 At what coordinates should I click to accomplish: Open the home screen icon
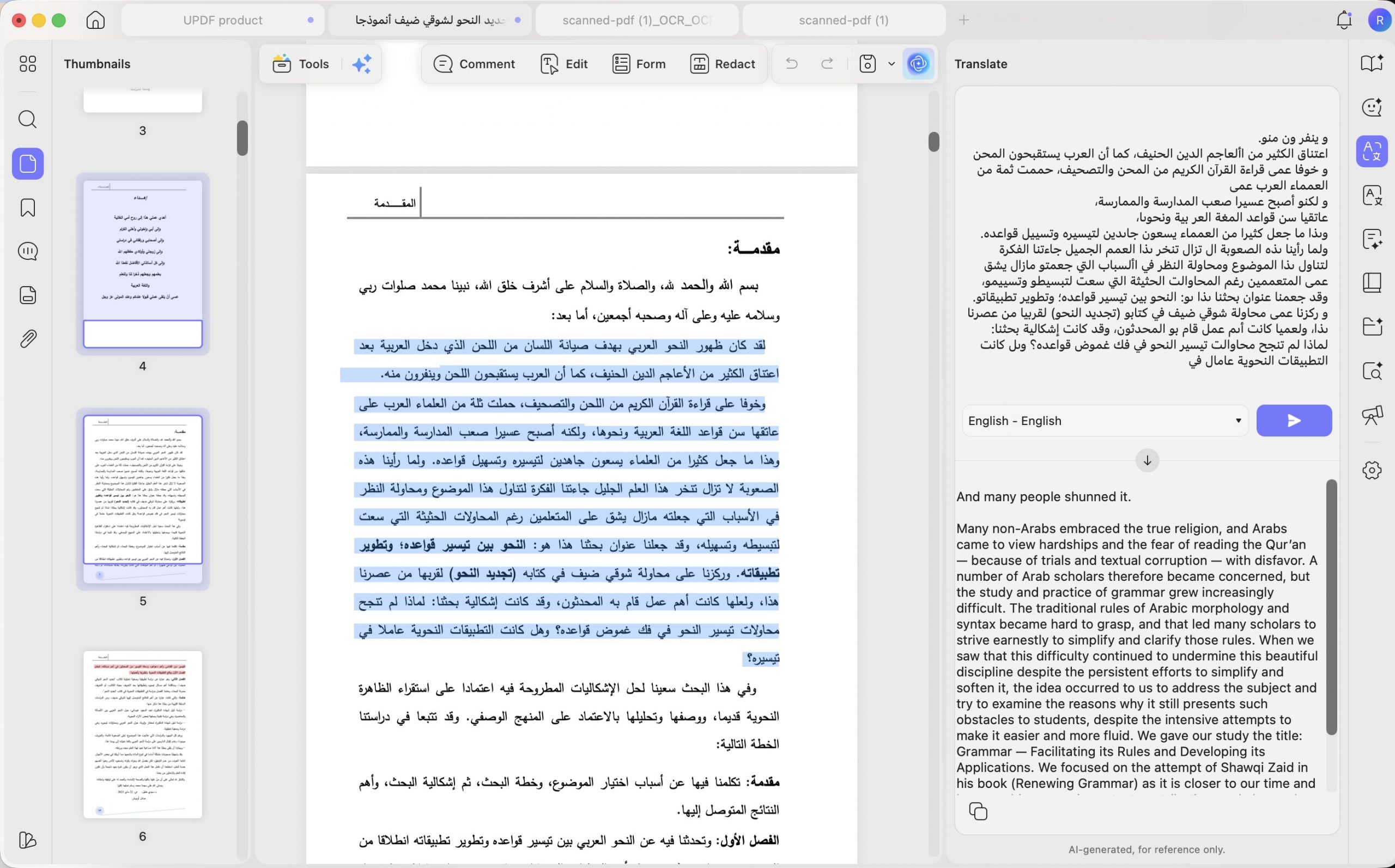point(95,20)
